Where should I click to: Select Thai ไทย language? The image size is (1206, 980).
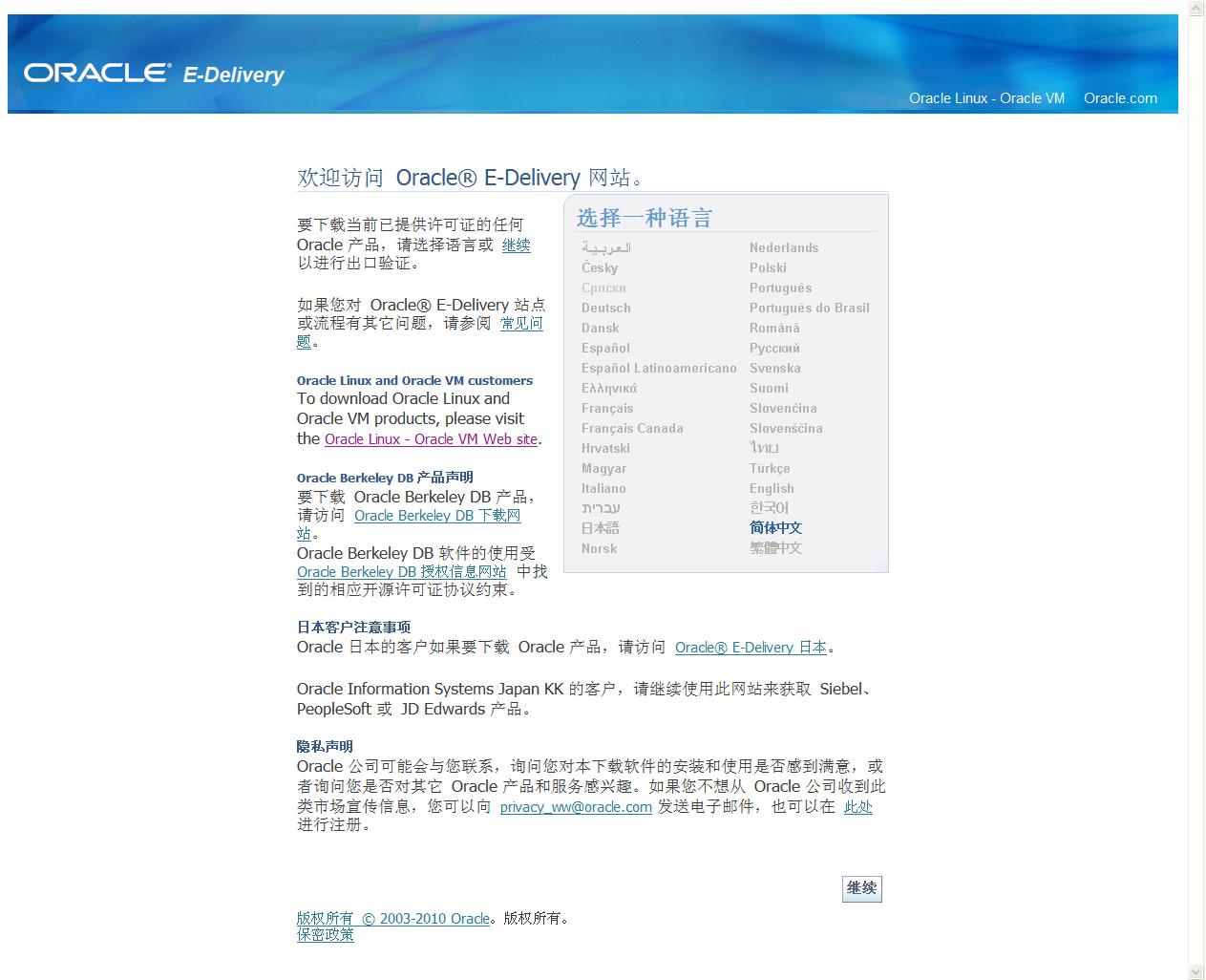[764, 448]
